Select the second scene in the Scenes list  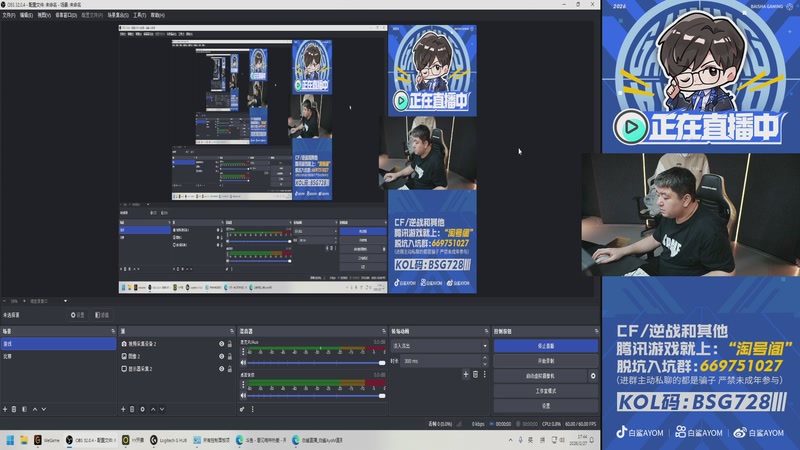pyautogui.click(x=58, y=356)
